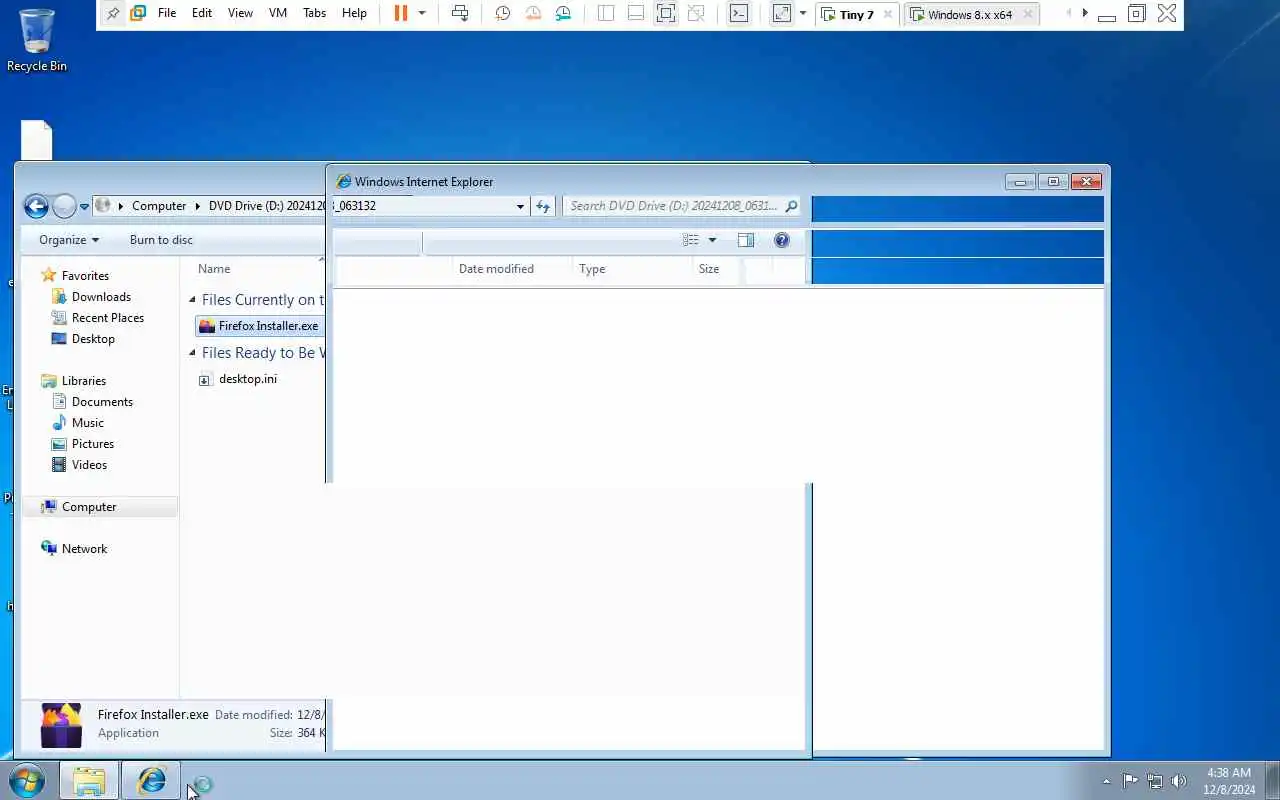Screen dimensions: 1280x800
Task: Click Computer in the address bar
Action: click(x=159, y=206)
